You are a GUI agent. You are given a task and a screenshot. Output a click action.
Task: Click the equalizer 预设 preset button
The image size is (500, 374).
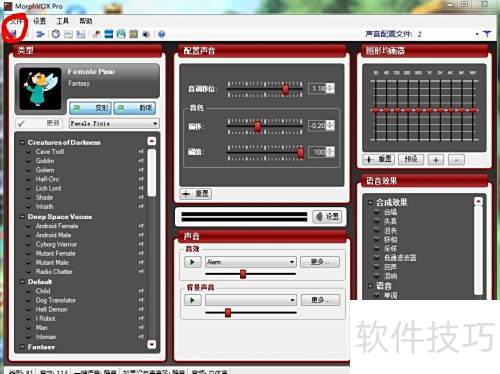coord(411,159)
